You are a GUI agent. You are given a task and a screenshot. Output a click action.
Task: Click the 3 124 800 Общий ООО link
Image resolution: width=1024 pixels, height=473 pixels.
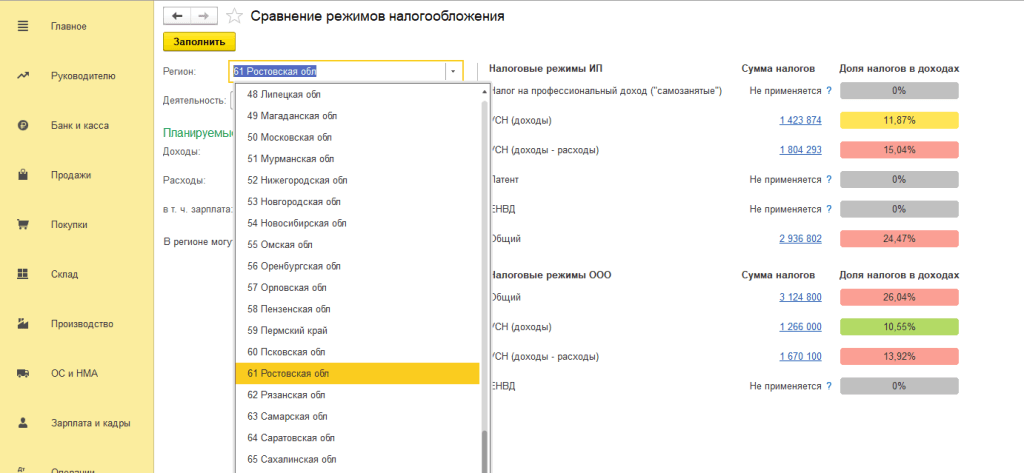[x=800, y=297]
